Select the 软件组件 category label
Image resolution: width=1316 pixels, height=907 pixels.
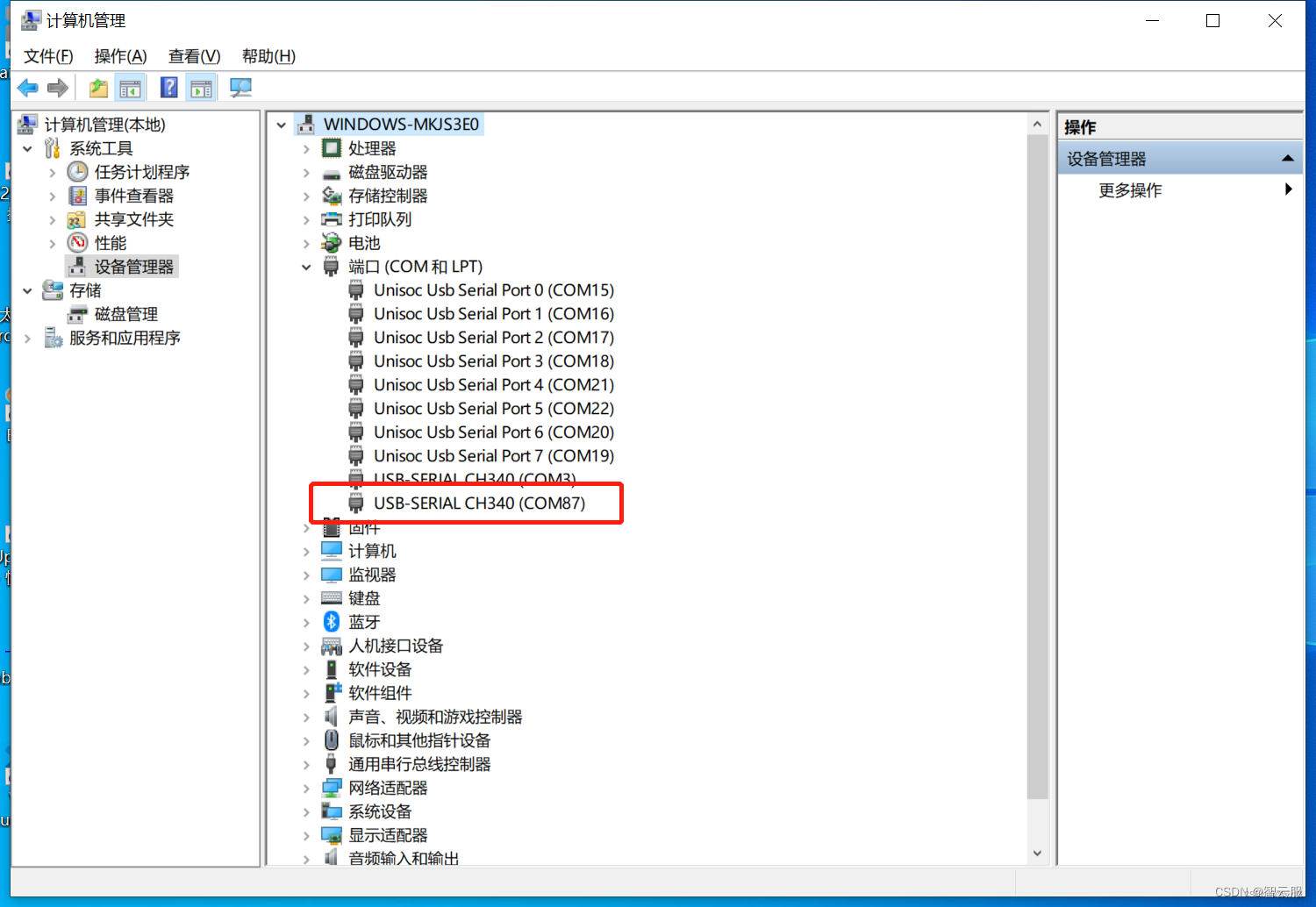[380, 693]
